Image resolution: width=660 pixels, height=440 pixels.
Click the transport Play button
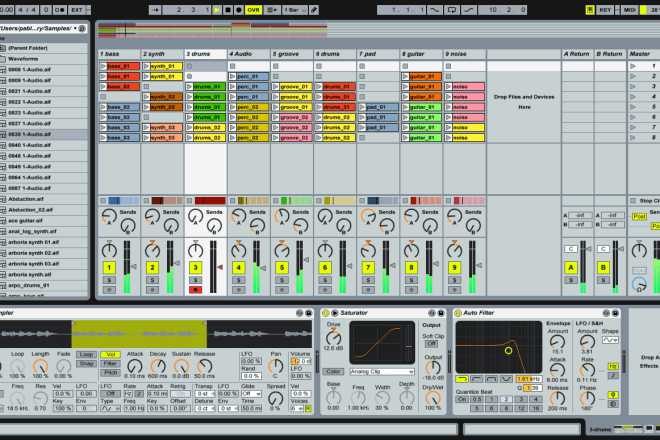click(217, 10)
